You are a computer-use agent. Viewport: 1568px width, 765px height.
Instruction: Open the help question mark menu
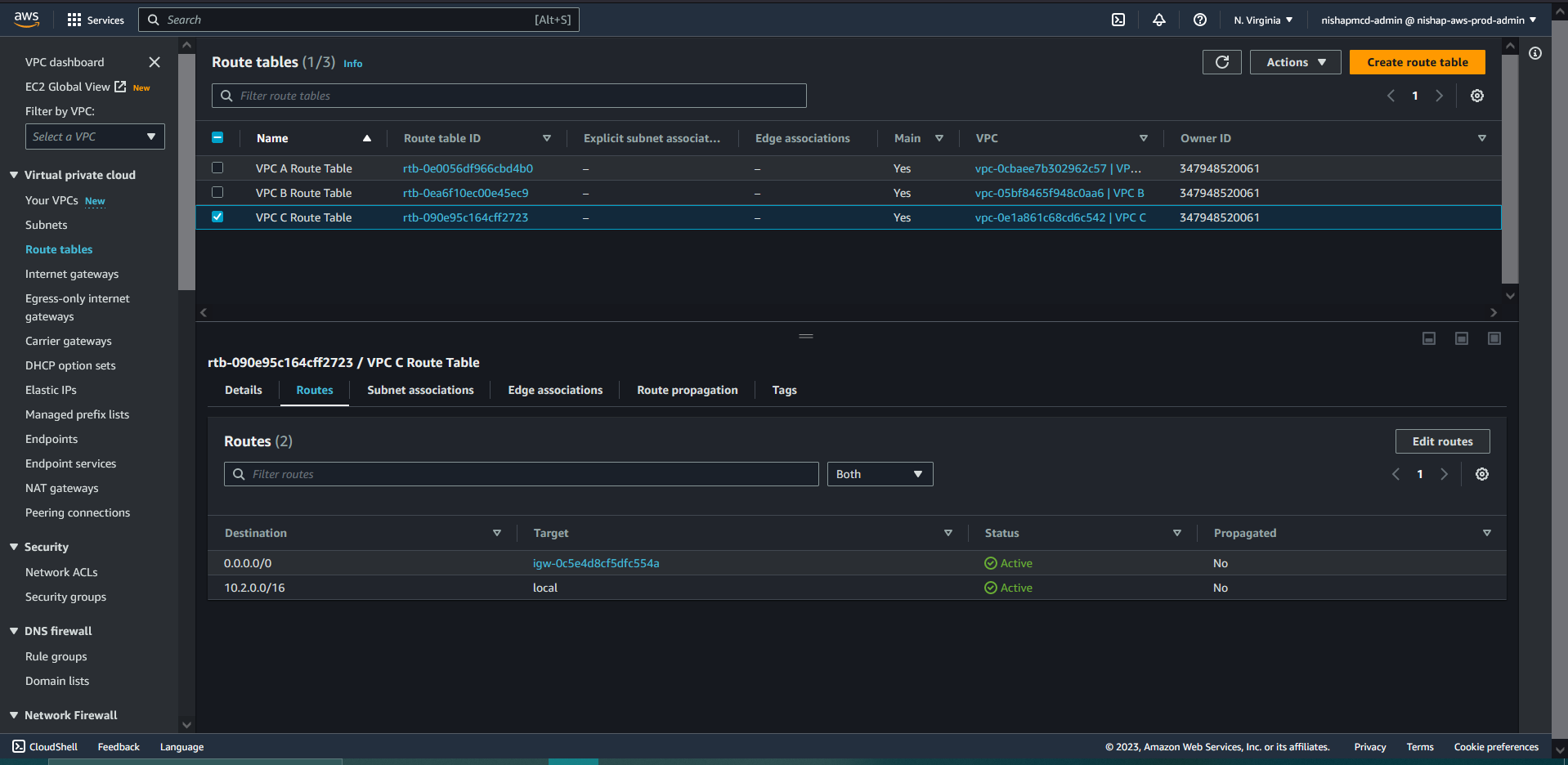pos(1199,20)
